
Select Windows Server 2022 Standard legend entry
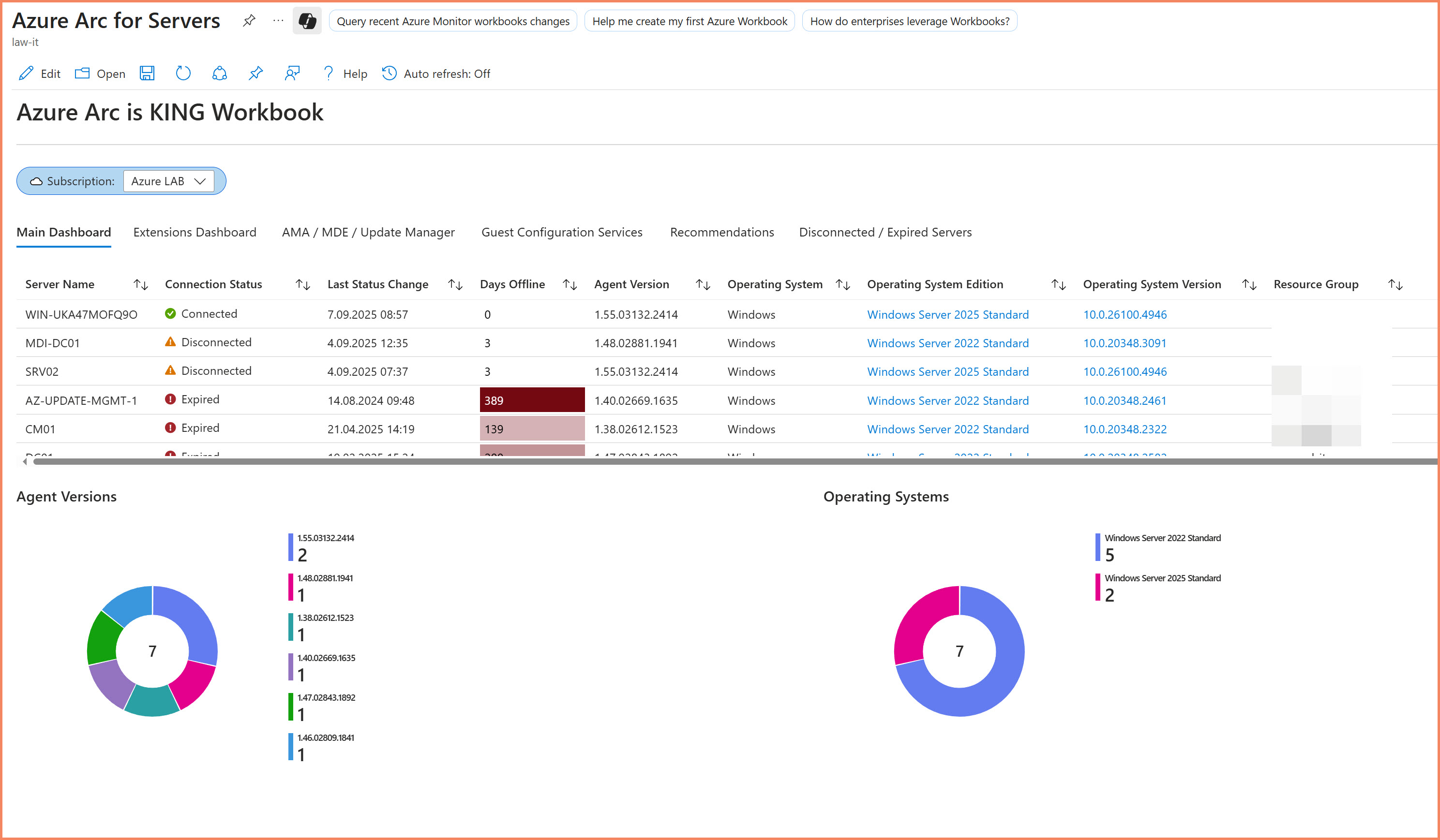coord(1158,547)
